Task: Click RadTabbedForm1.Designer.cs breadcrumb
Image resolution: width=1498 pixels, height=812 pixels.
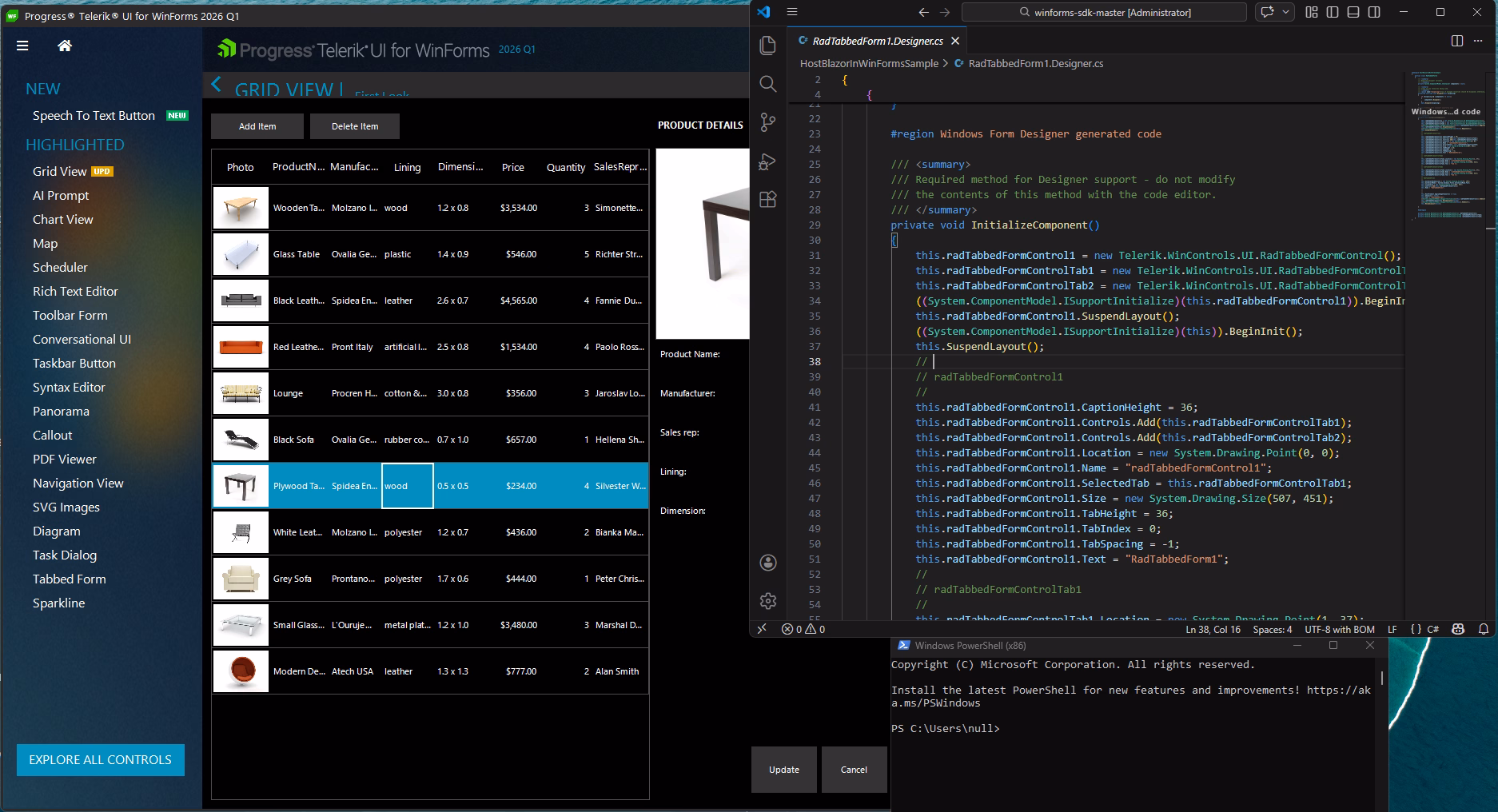Action: 1035,63
